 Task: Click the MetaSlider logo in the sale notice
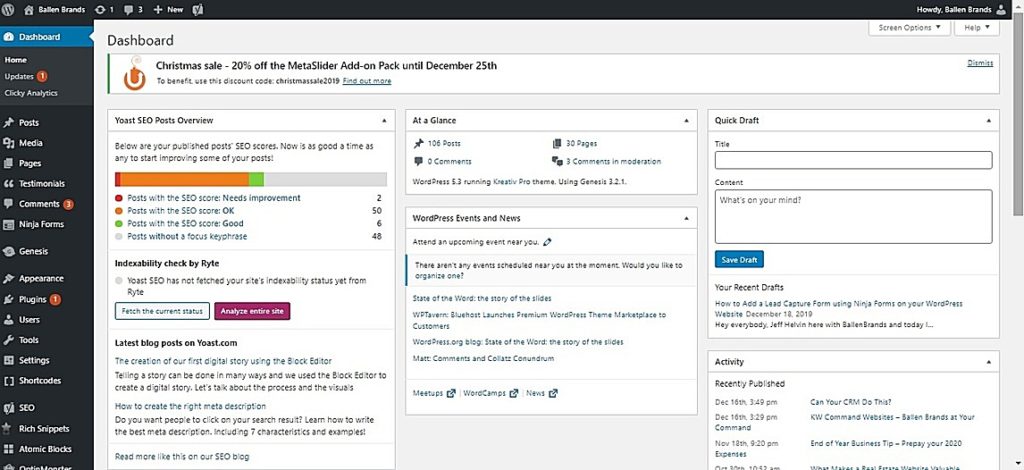coord(134,72)
